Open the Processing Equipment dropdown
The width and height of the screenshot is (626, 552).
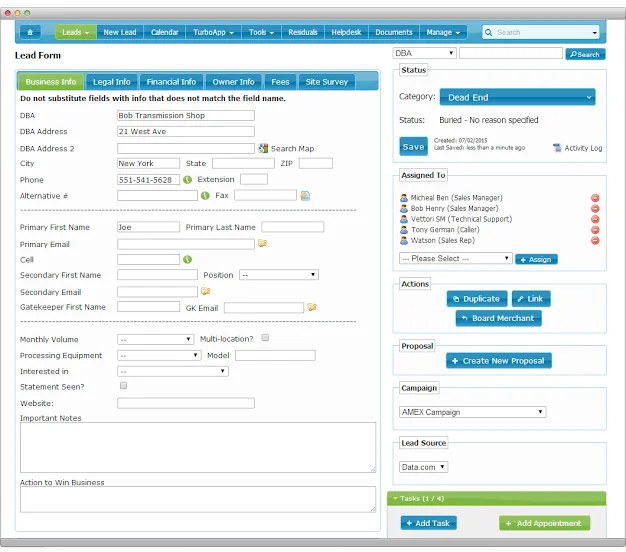tap(159, 355)
